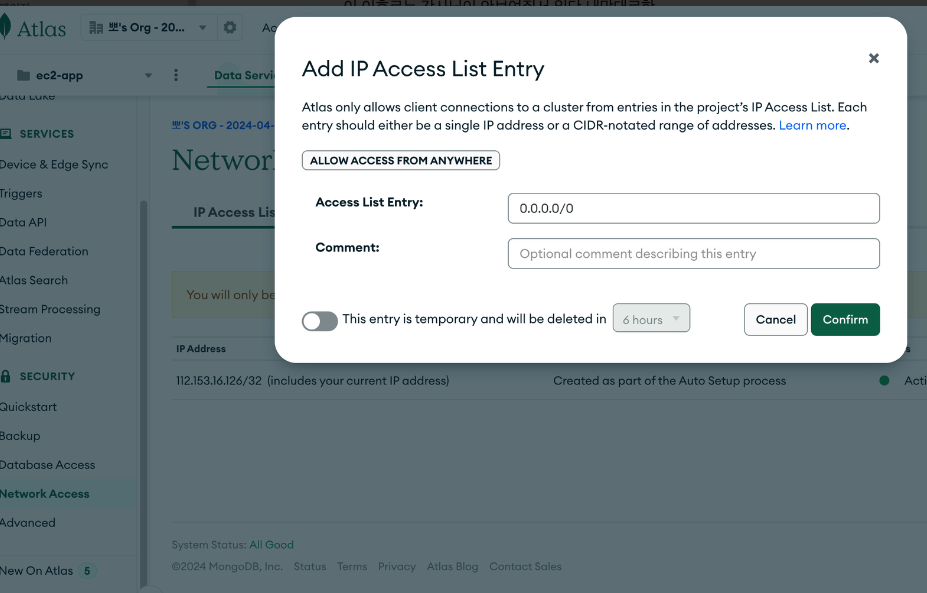Image resolution: width=927 pixels, height=593 pixels.
Task: Open Database Access page
Action: point(47,465)
